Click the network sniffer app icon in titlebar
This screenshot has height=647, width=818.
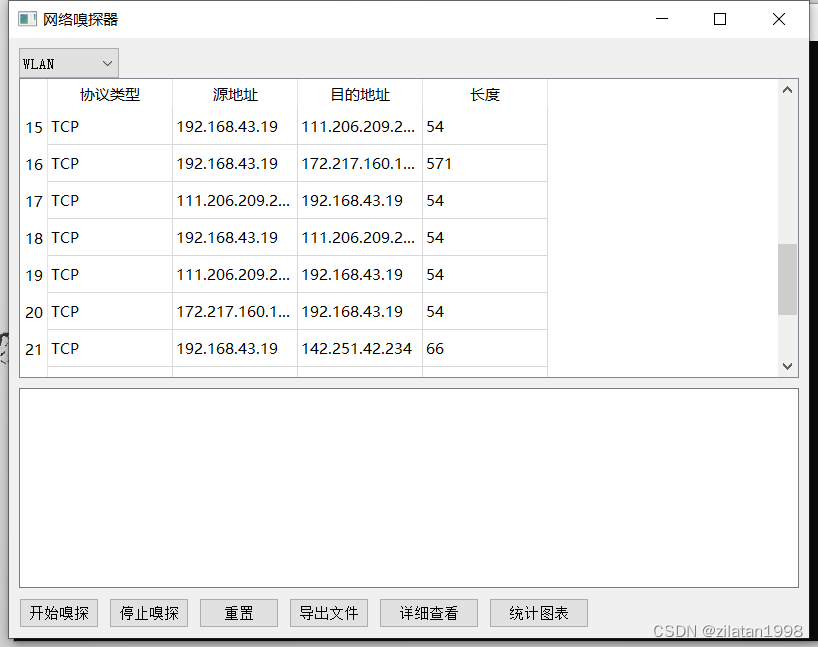point(26,18)
